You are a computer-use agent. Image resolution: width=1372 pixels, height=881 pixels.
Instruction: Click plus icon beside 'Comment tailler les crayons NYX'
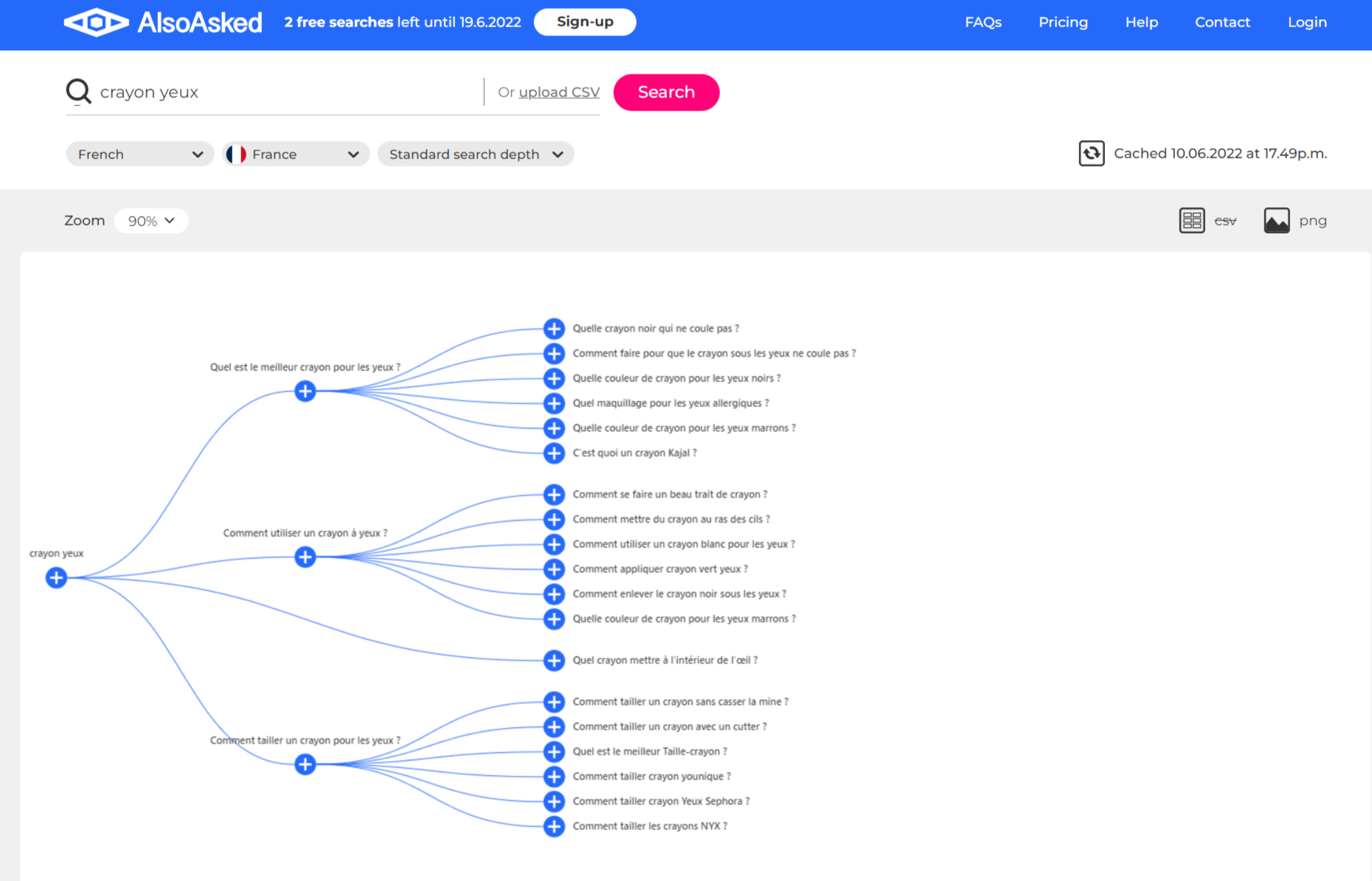tap(554, 826)
